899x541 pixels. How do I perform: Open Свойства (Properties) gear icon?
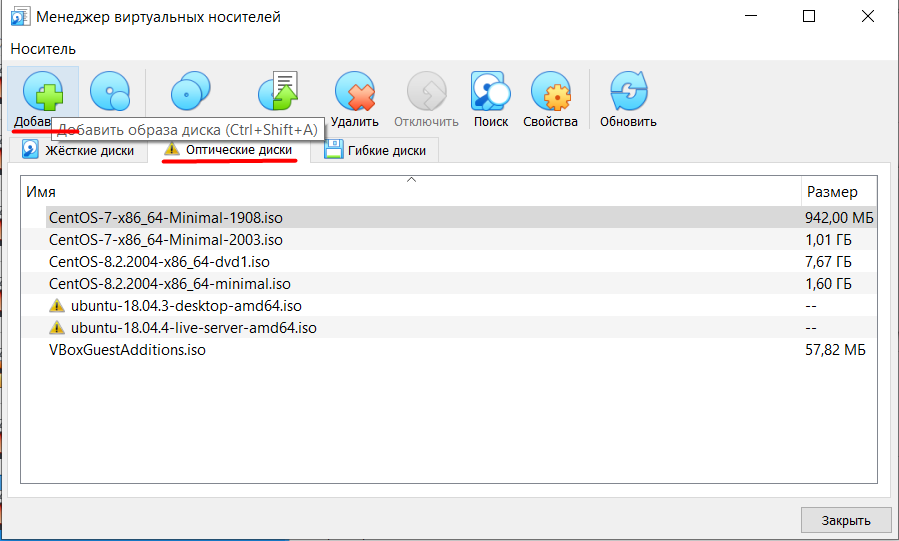[x=550, y=91]
